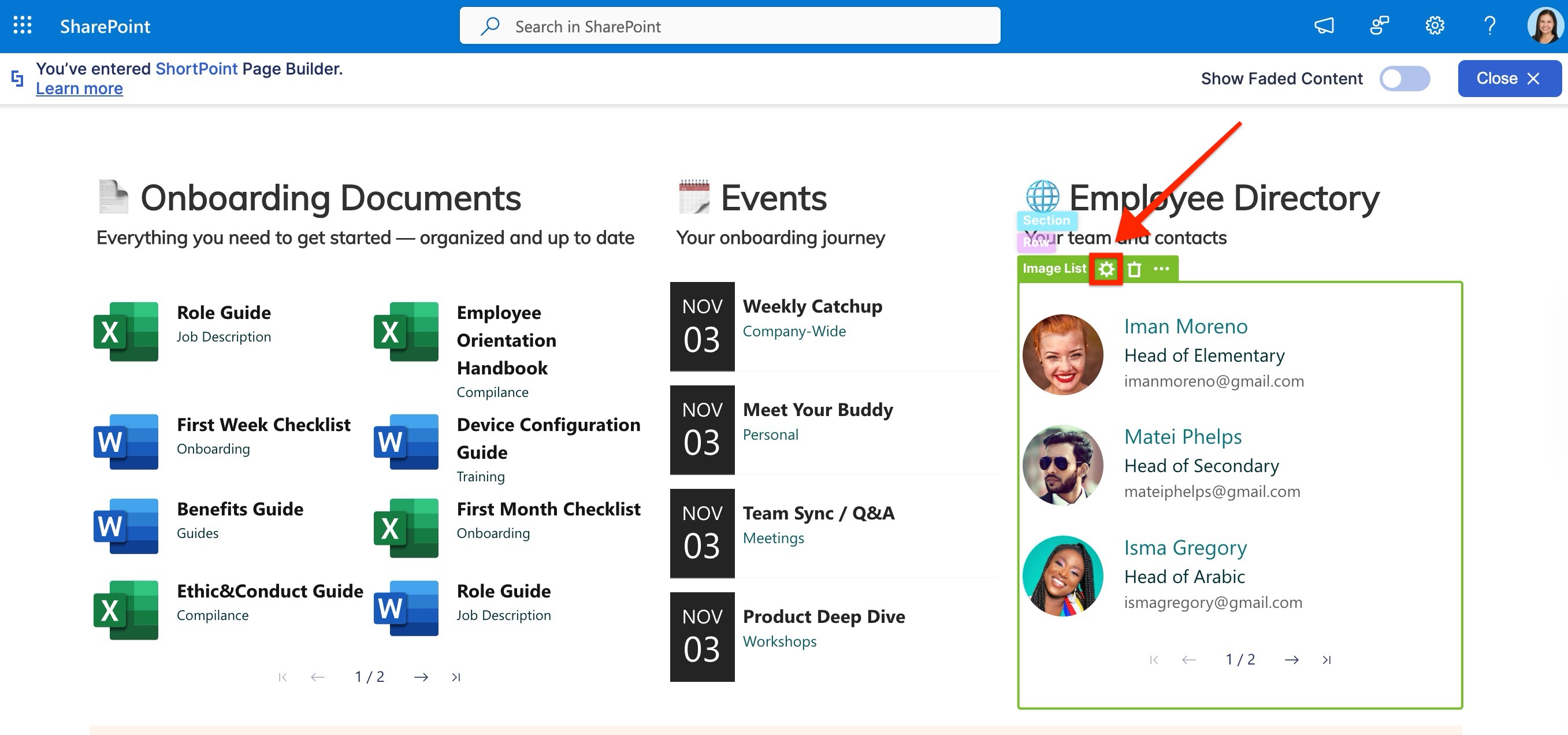Screen dimensions: 1568x735
Task: Open SharePoint settings gear in header
Action: coord(1434,25)
